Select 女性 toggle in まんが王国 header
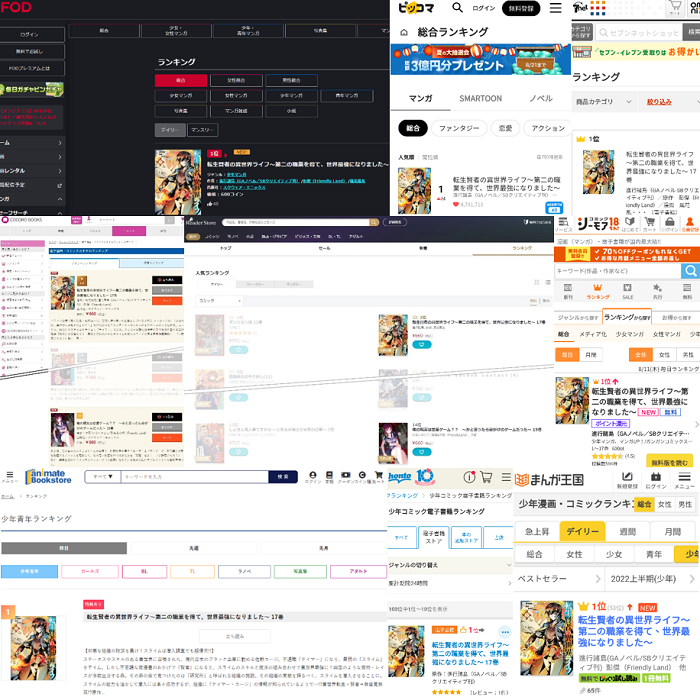Viewport: 700px width, 697px height. point(664,504)
